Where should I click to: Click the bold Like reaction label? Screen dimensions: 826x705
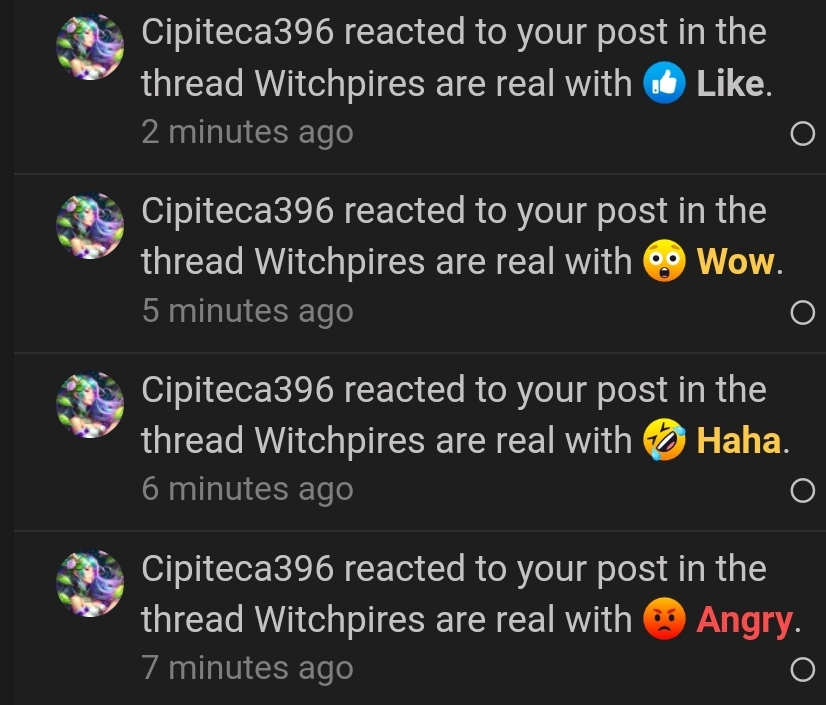730,84
